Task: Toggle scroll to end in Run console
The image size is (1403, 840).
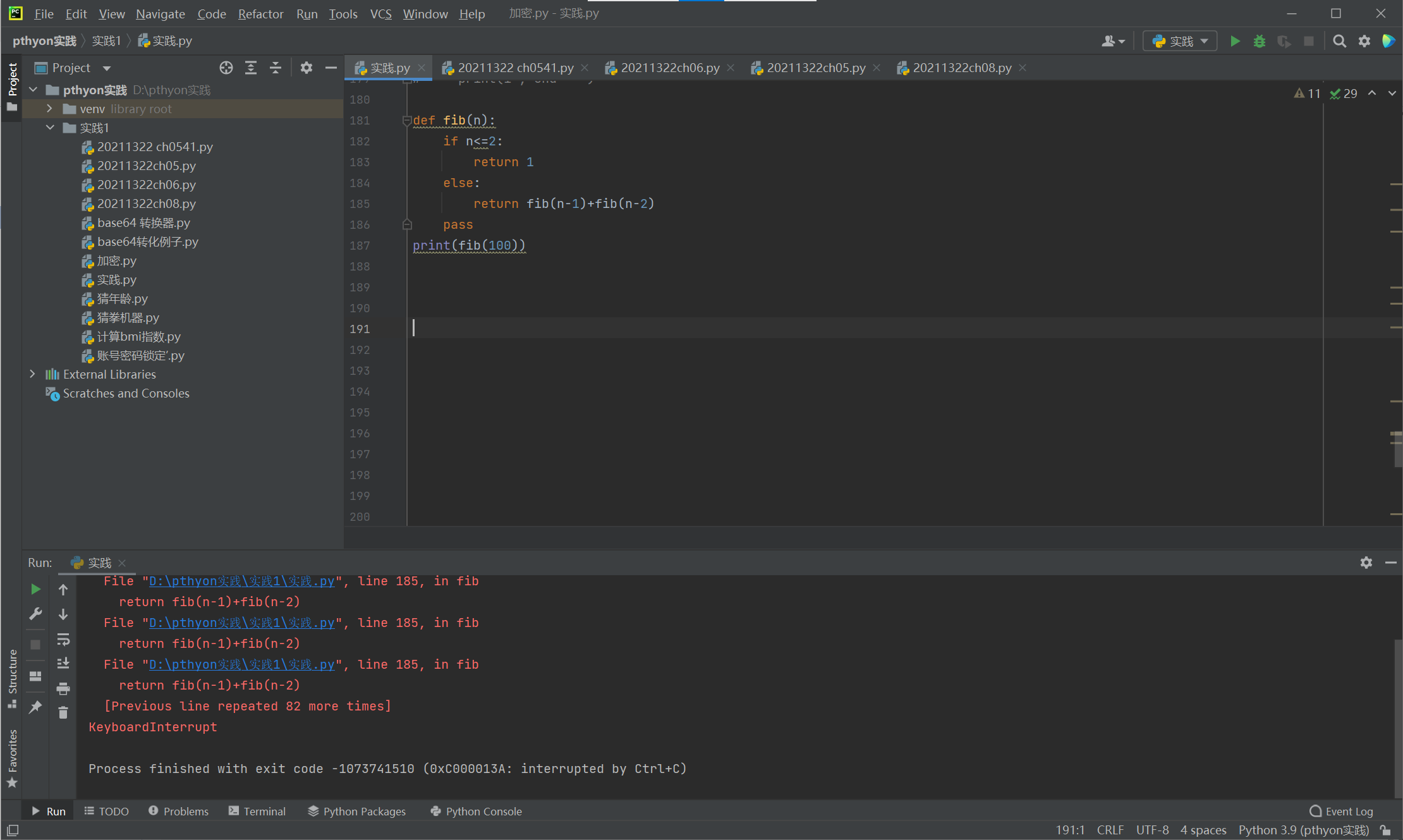Action: pos(63,663)
